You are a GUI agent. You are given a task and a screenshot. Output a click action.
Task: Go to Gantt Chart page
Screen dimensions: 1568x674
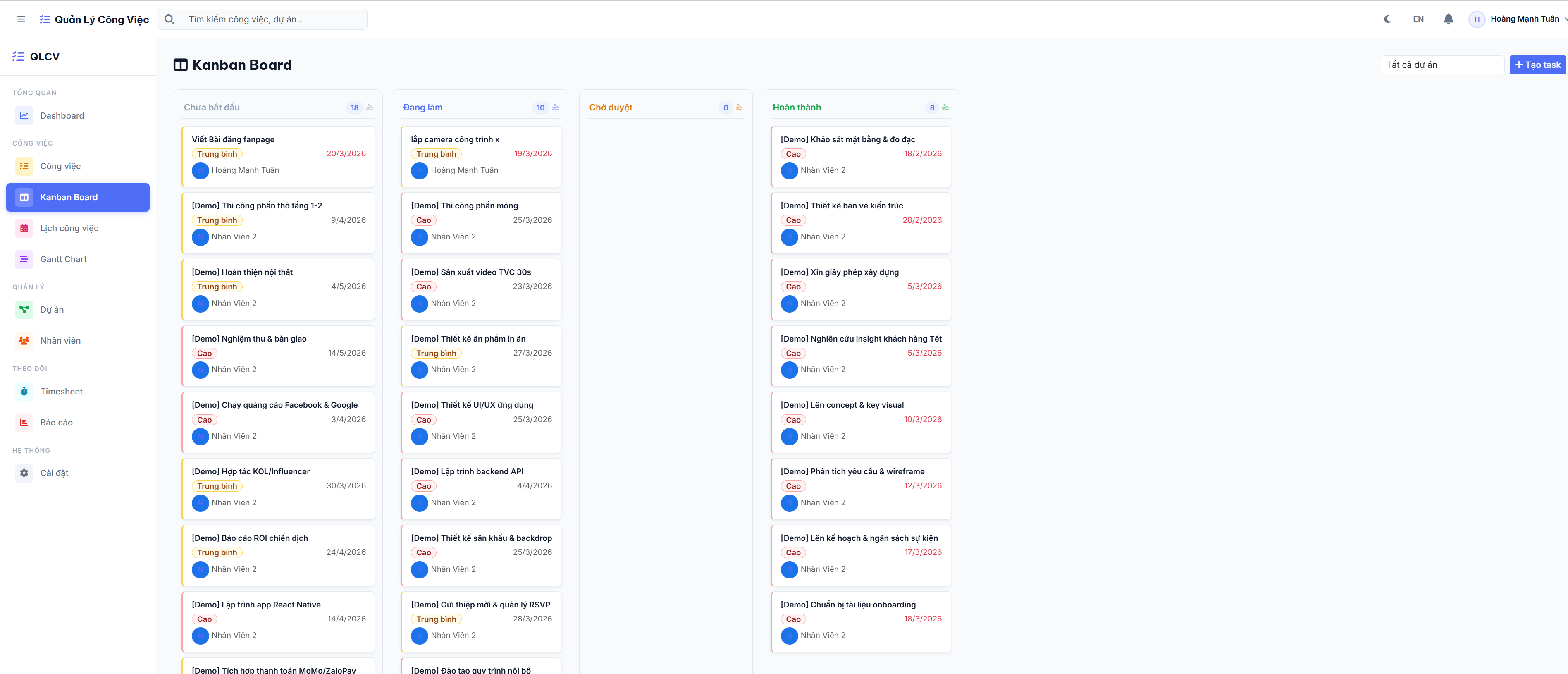click(x=63, y=259)
